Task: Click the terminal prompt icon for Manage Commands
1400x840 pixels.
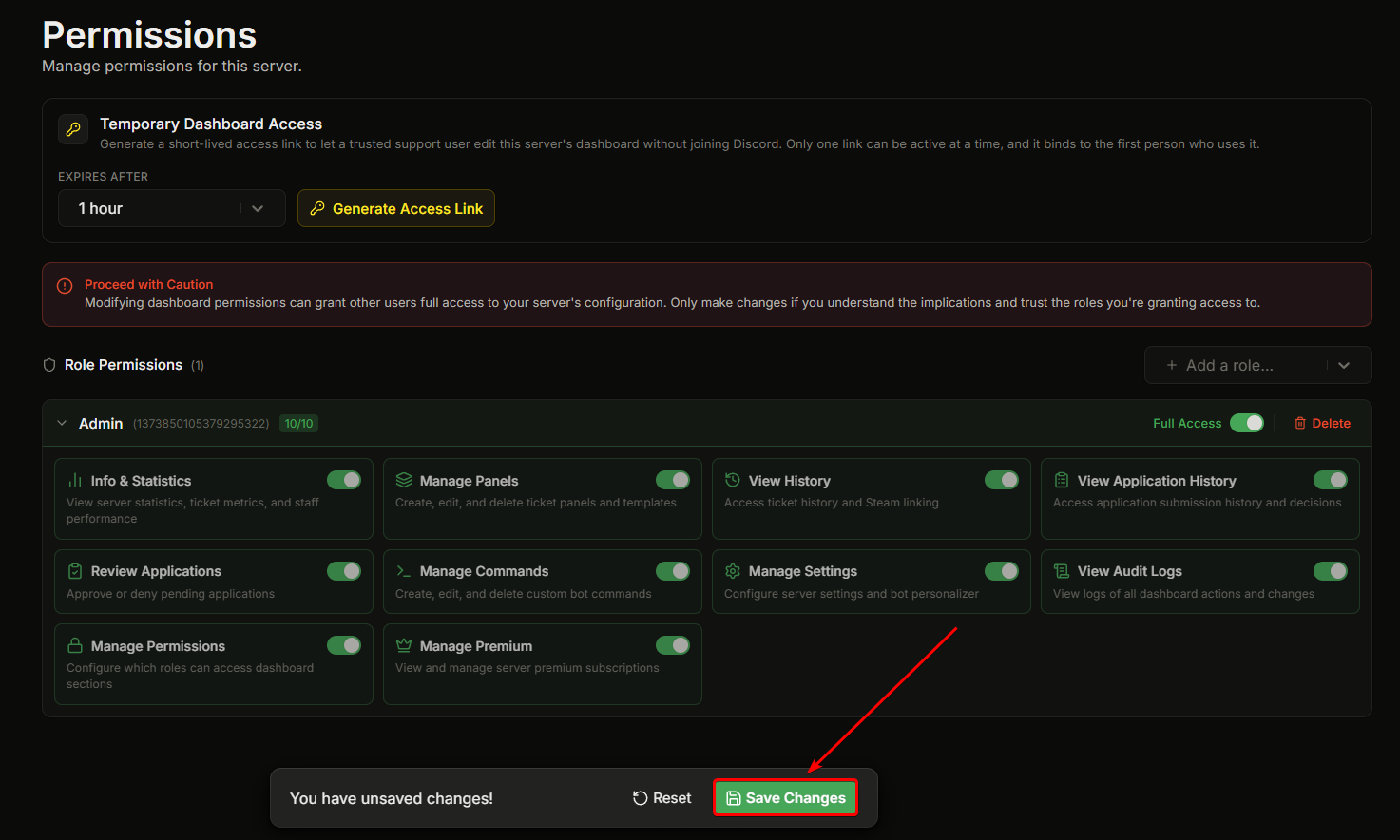Action: coord(404,571)
